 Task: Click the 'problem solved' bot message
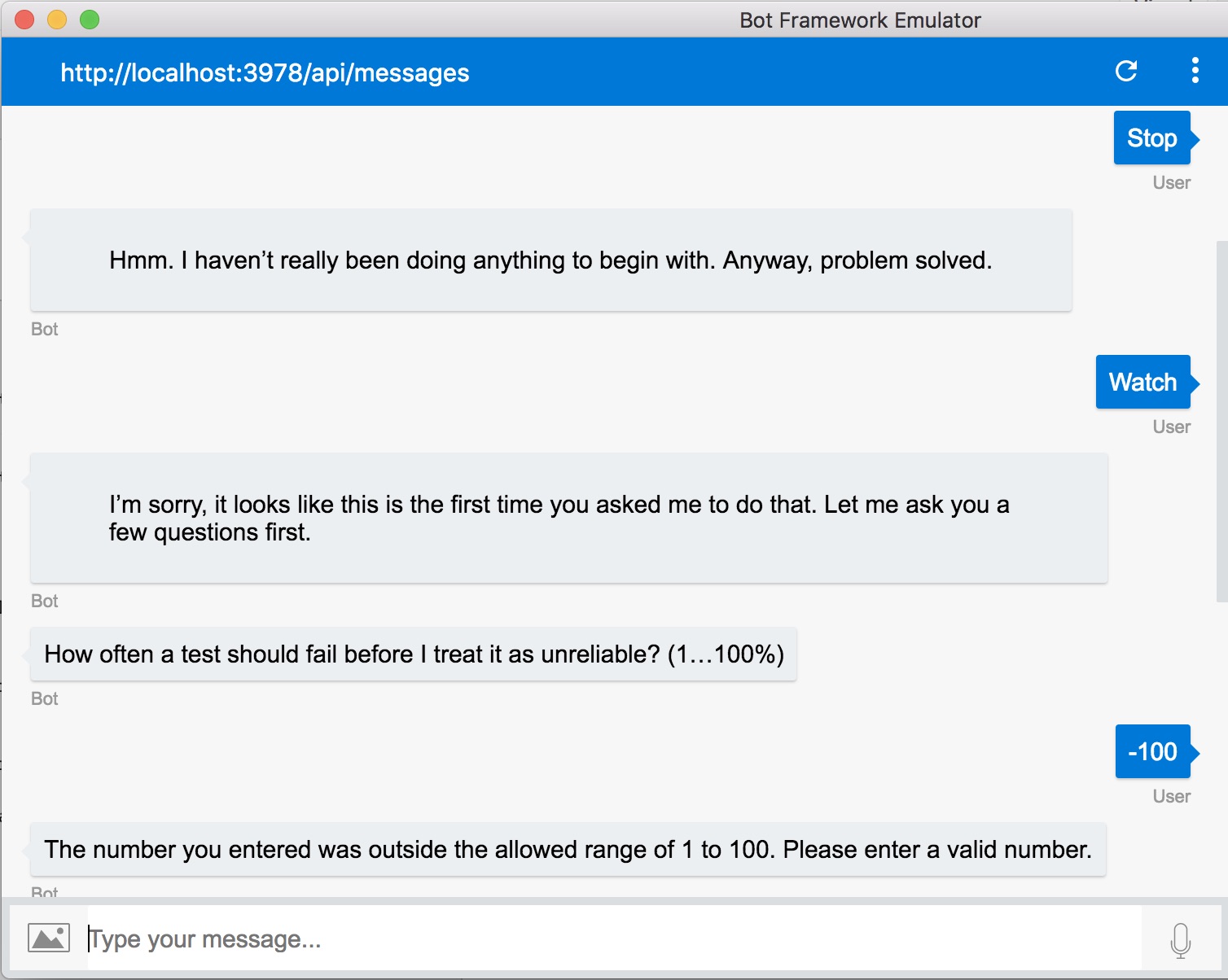(x=551, y=260)
